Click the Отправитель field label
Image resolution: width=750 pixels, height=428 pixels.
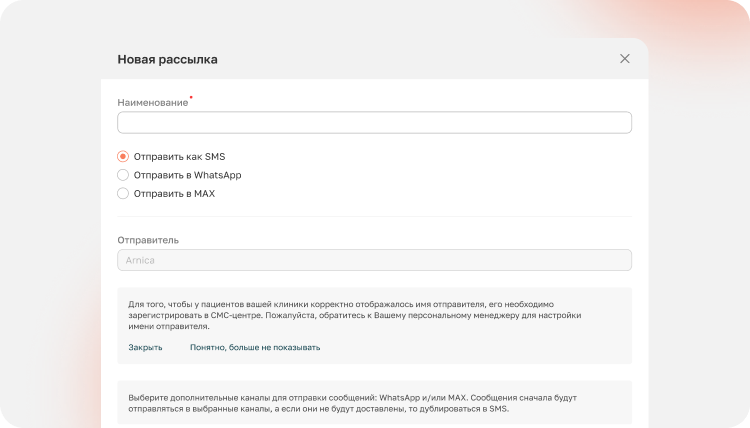pyautogui.click(x=148, y=240)
